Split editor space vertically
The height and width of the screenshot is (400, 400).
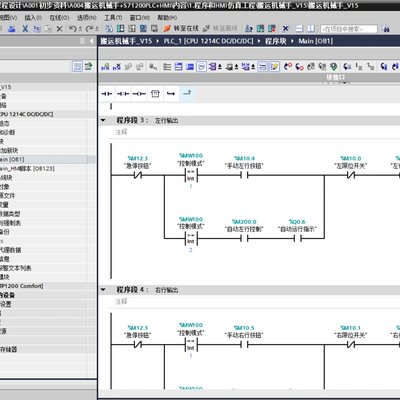coord(311,29)
